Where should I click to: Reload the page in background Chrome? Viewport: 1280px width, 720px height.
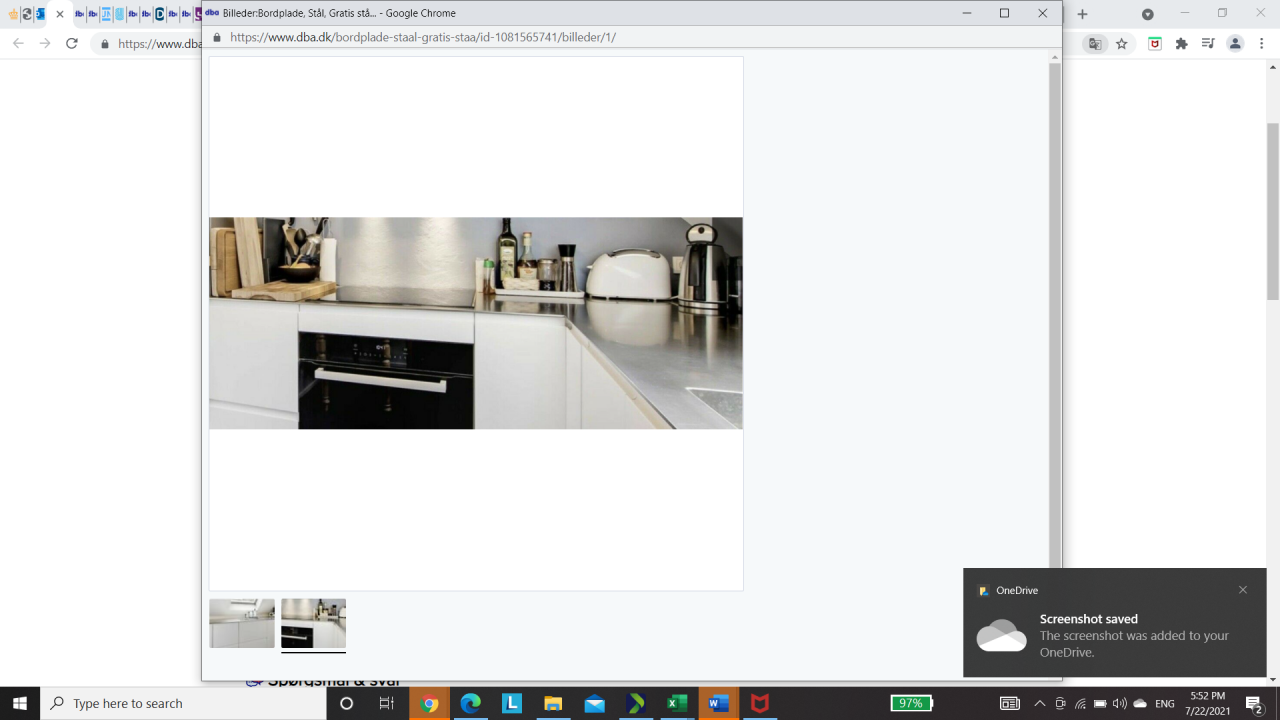coord(72,44)
